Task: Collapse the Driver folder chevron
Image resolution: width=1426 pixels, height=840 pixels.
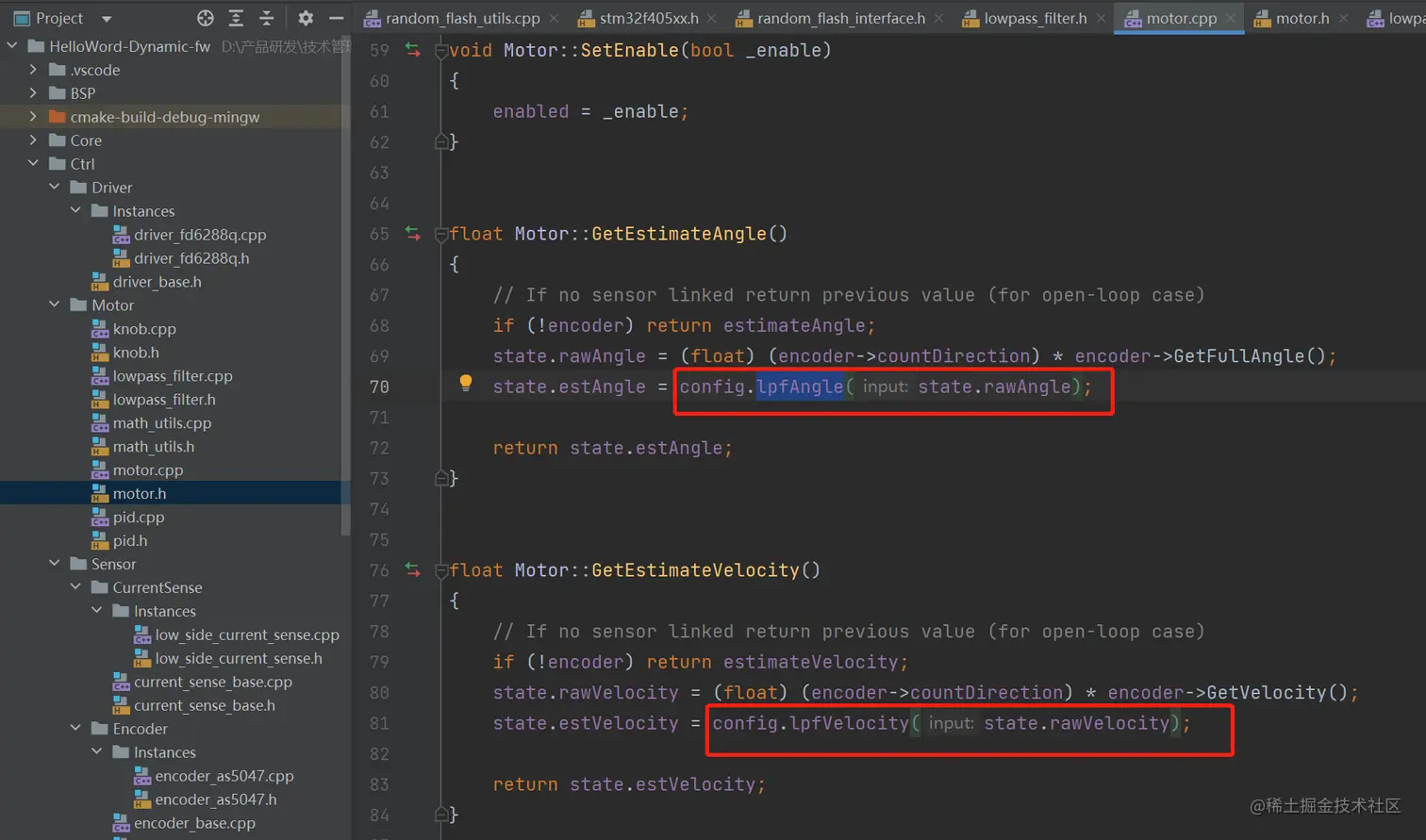Action: pos(55,187)
